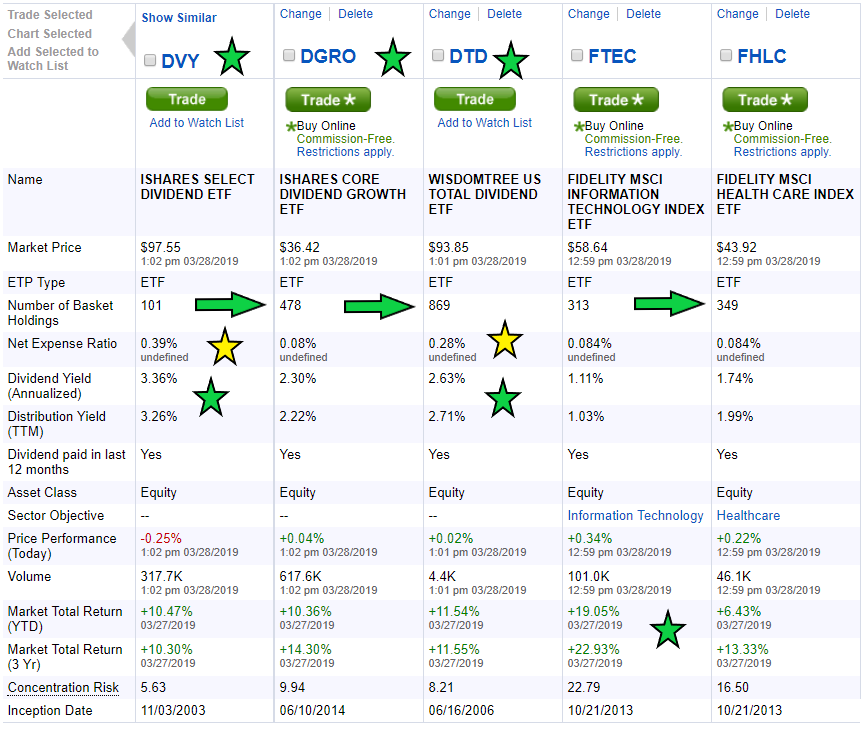Click Change link above DGRO column
The width and height of the screenshot is (864, 732).
[301, 14]
